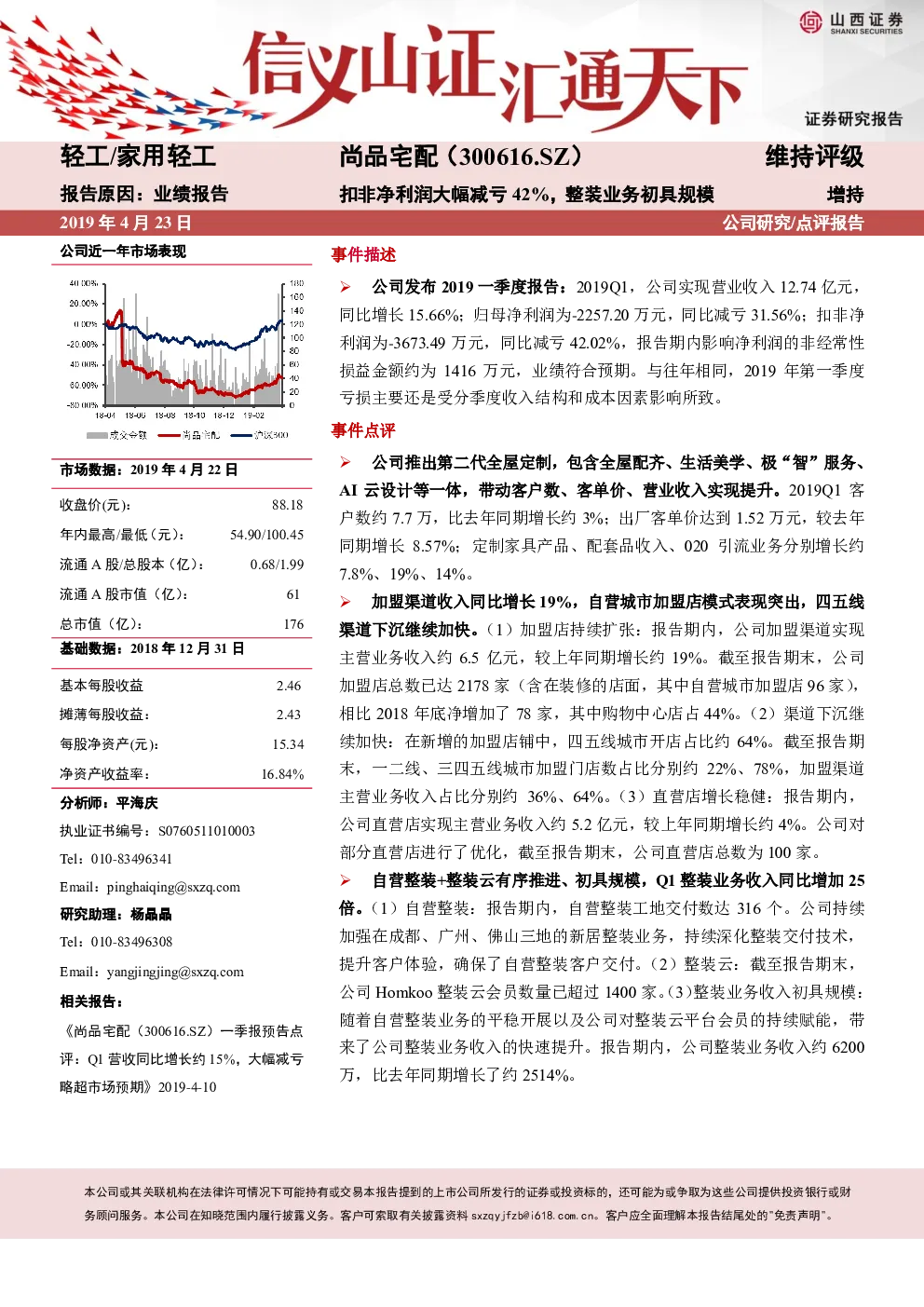
Task: Click the heading 事件描述
Action: click(x=363, y=255)
